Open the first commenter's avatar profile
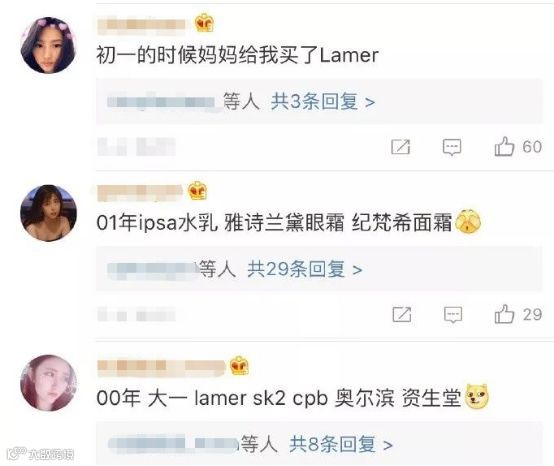The width and height of the screenshot is (554, 466). tap(48, 45)
